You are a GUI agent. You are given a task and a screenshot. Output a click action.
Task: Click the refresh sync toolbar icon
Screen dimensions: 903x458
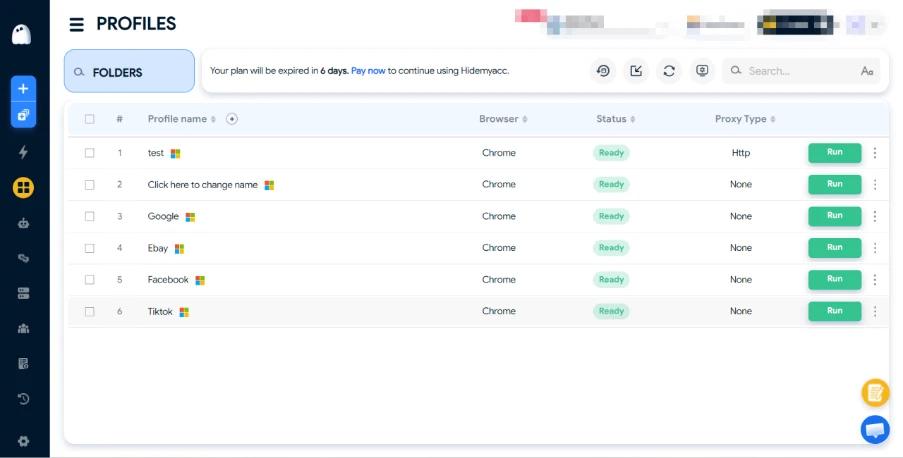click(669, 71)
